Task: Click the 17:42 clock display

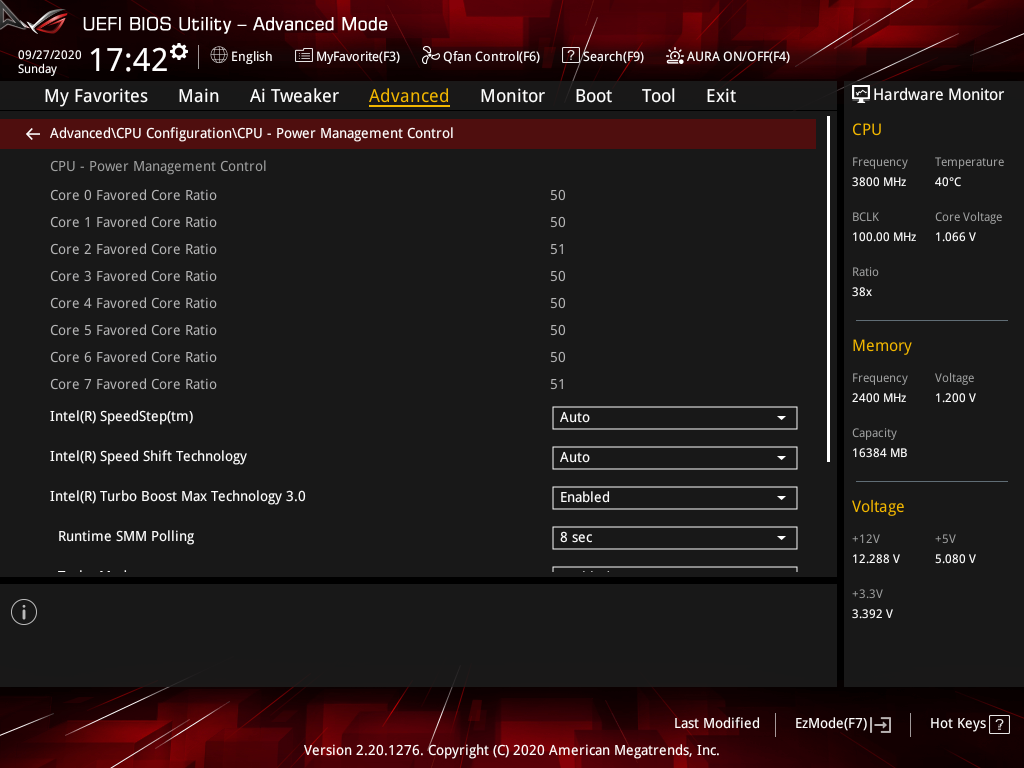Action: point(129,59)
